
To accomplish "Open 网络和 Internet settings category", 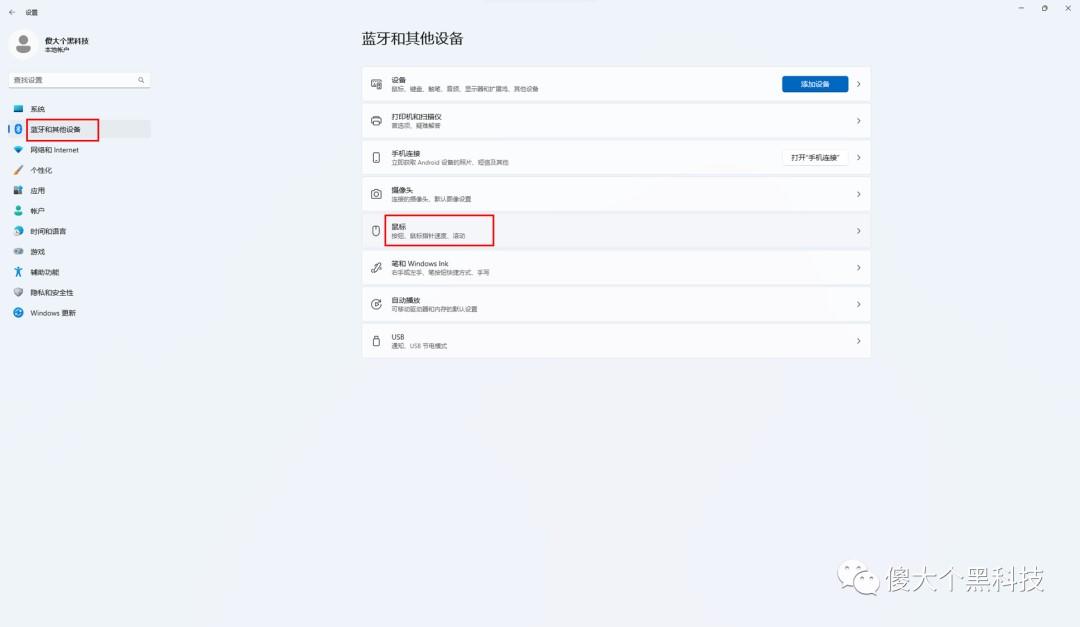I will pyautogui.click(x=54, y=150).
